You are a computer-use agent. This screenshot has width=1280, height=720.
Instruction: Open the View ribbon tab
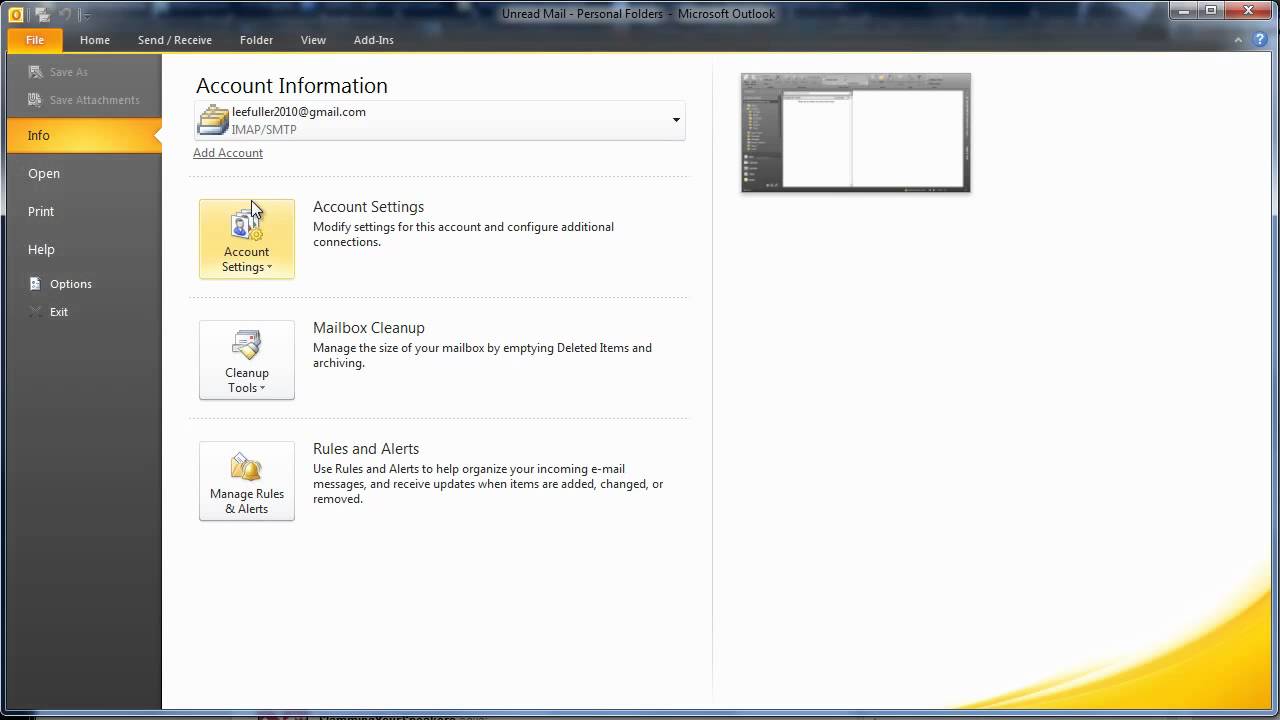click(x=313, y=40)
